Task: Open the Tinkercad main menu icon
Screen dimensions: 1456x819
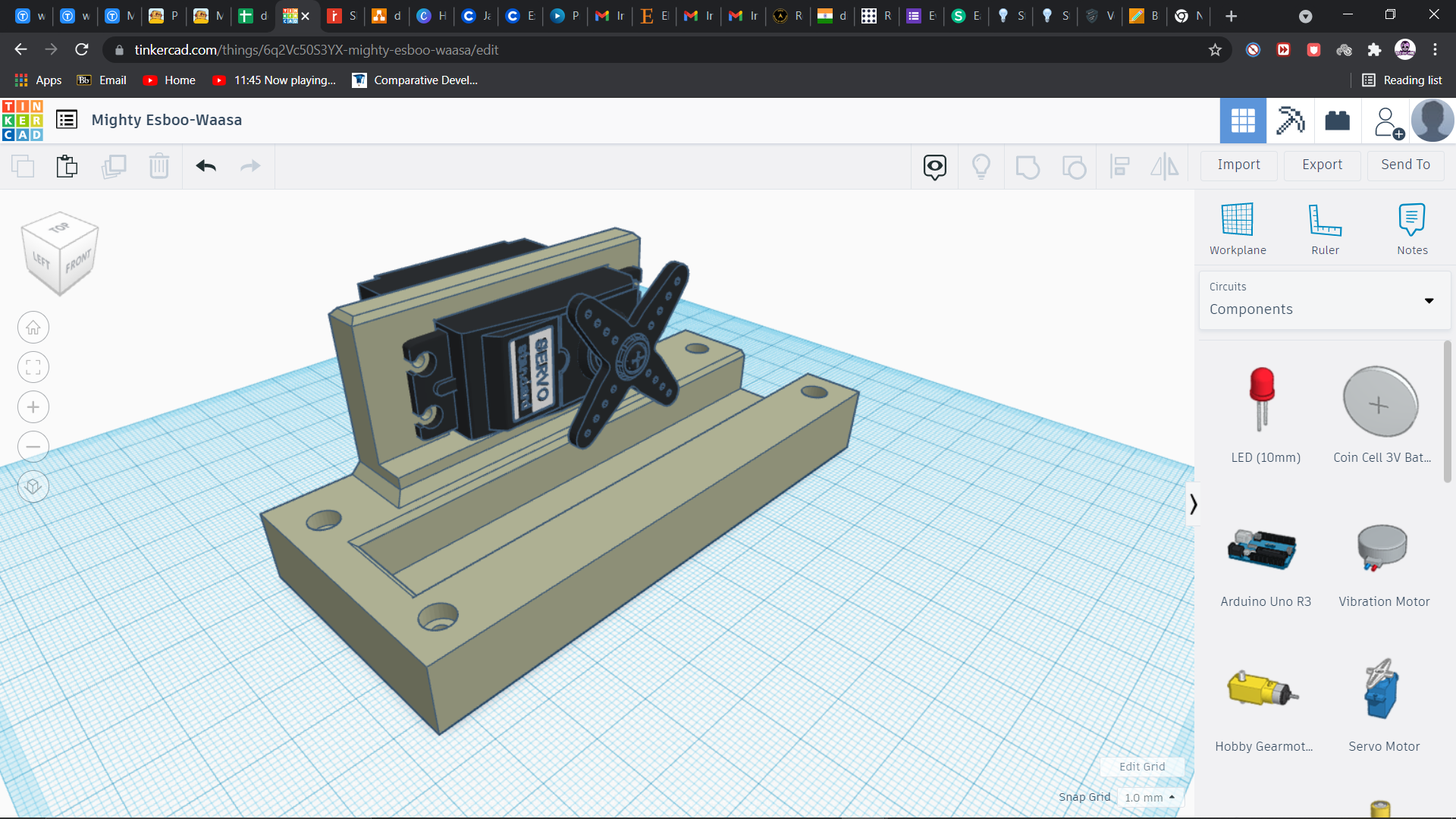Action: (66, 119)
